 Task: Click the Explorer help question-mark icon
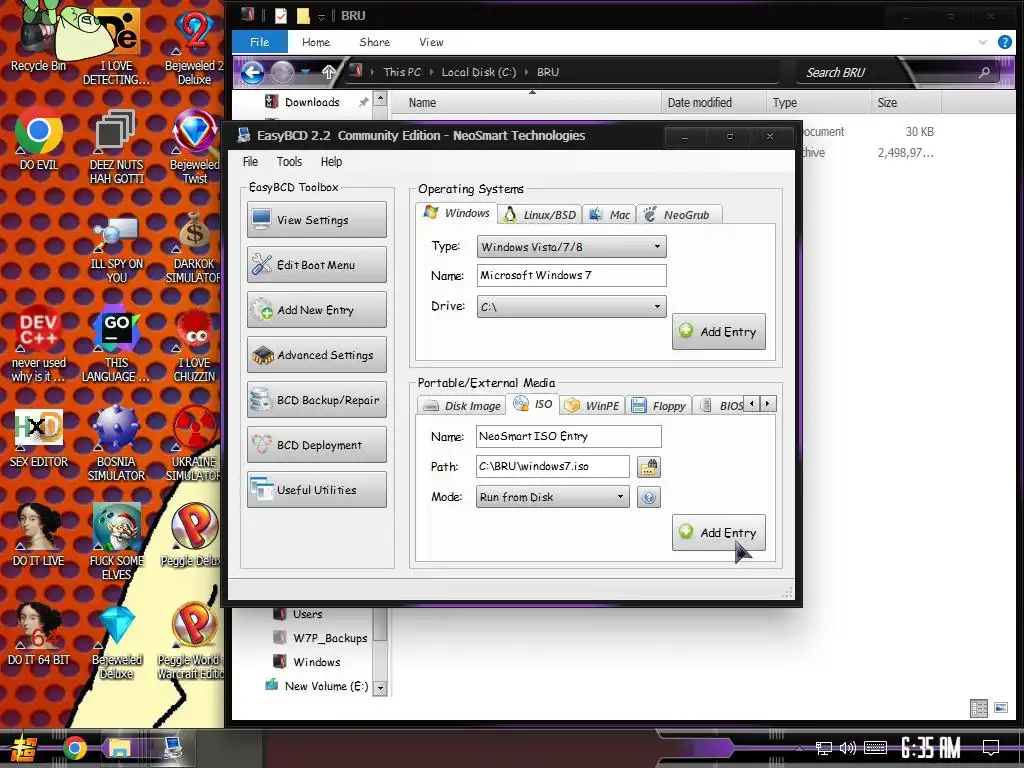coord(1004,42)
